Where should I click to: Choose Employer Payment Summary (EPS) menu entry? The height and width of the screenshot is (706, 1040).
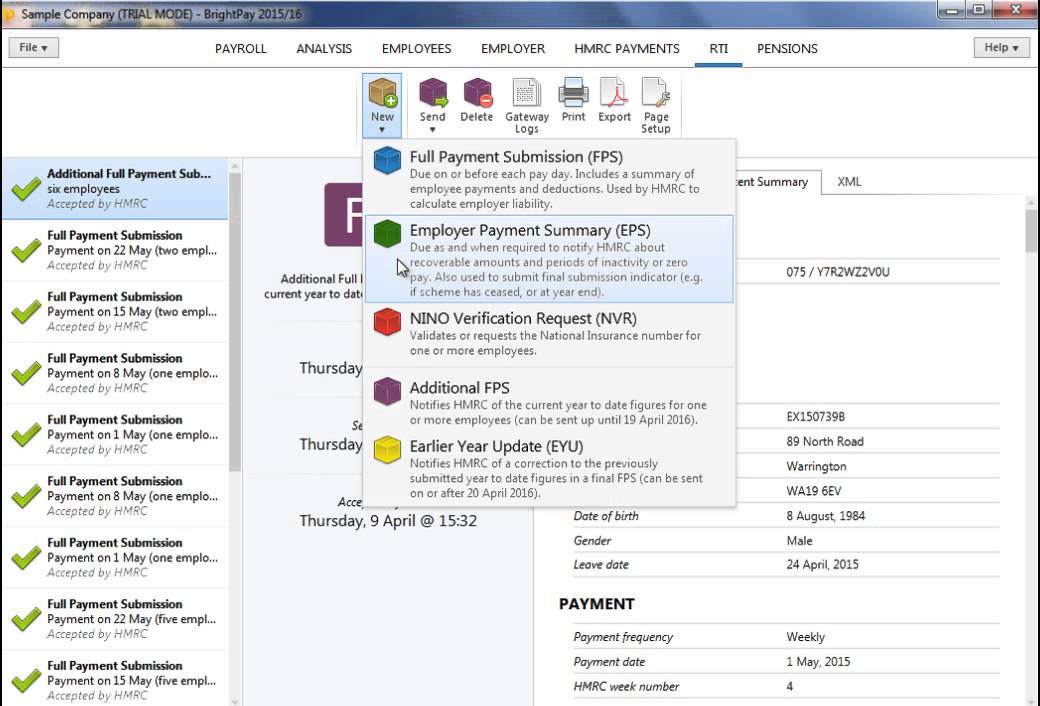tap(549, 259)
